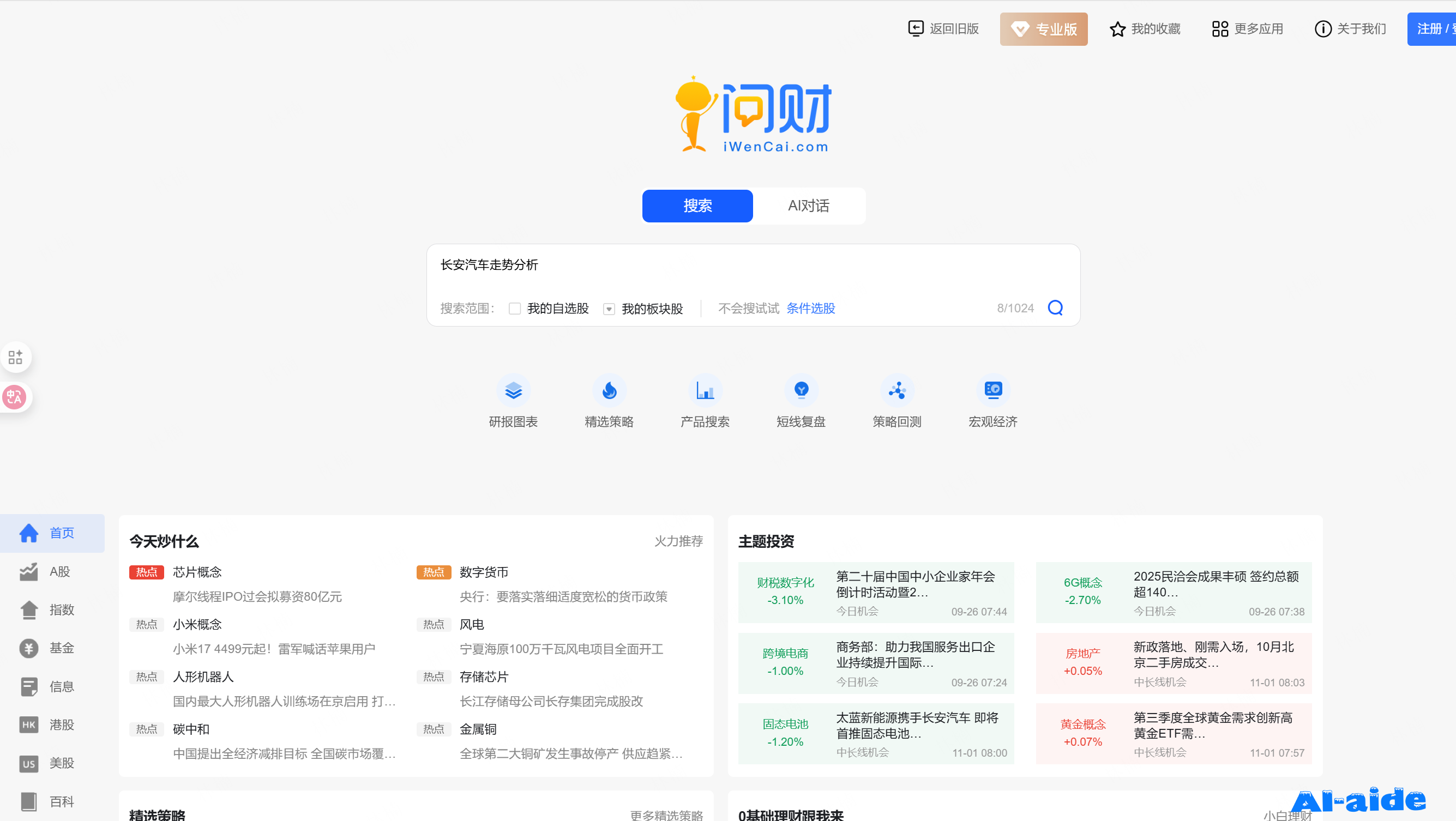The height and width of the screenshot is (821, 1456).
Task: Open the 短线复盘 icon
Action: tap(801, 390)
